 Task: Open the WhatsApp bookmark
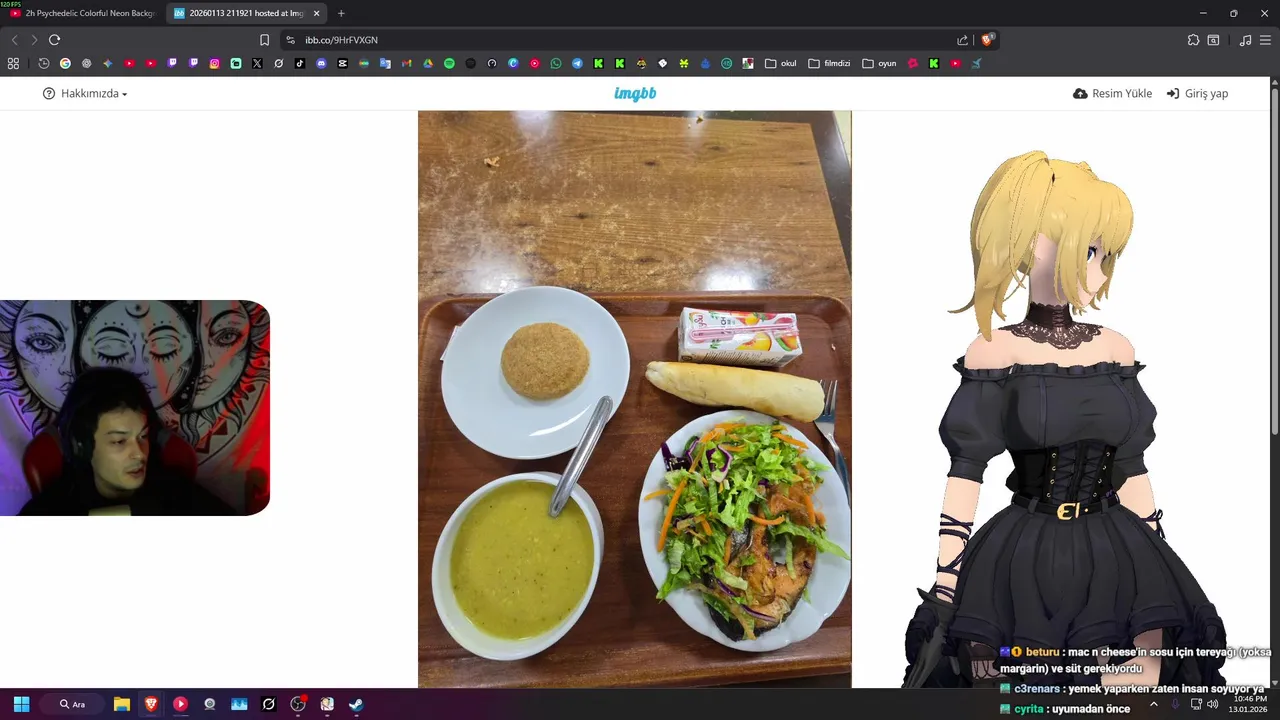pos(556,63)
